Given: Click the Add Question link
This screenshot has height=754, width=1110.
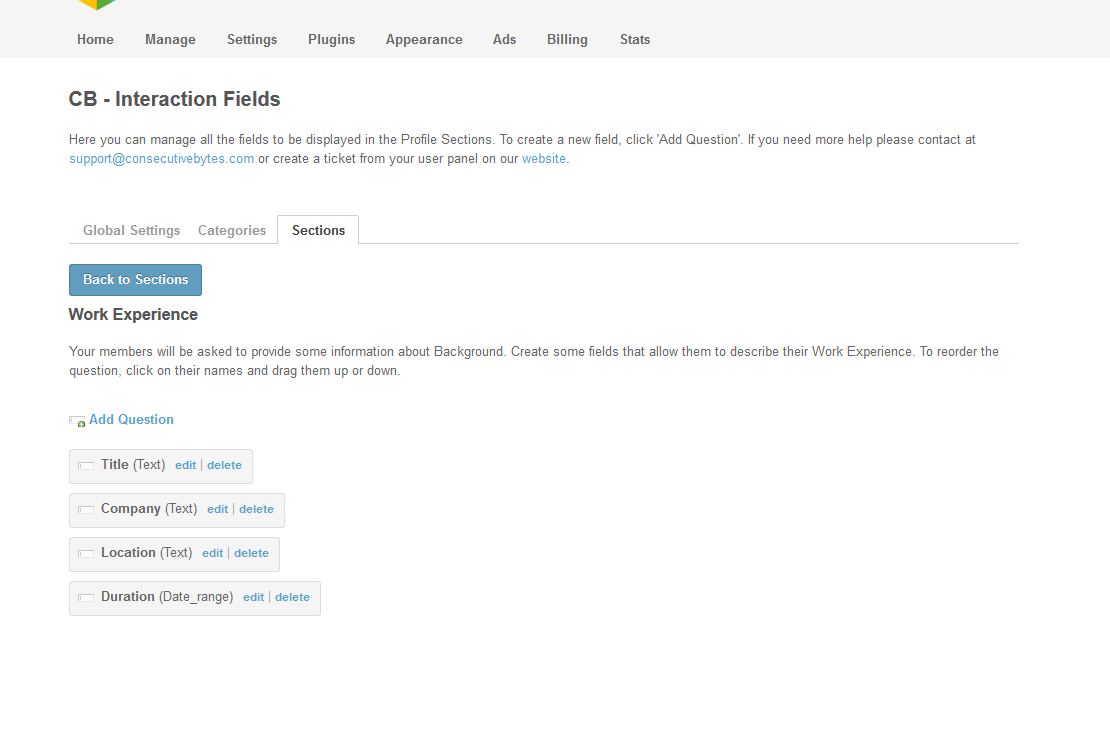Looking at the screenshot, I should [x=131, y=420].
